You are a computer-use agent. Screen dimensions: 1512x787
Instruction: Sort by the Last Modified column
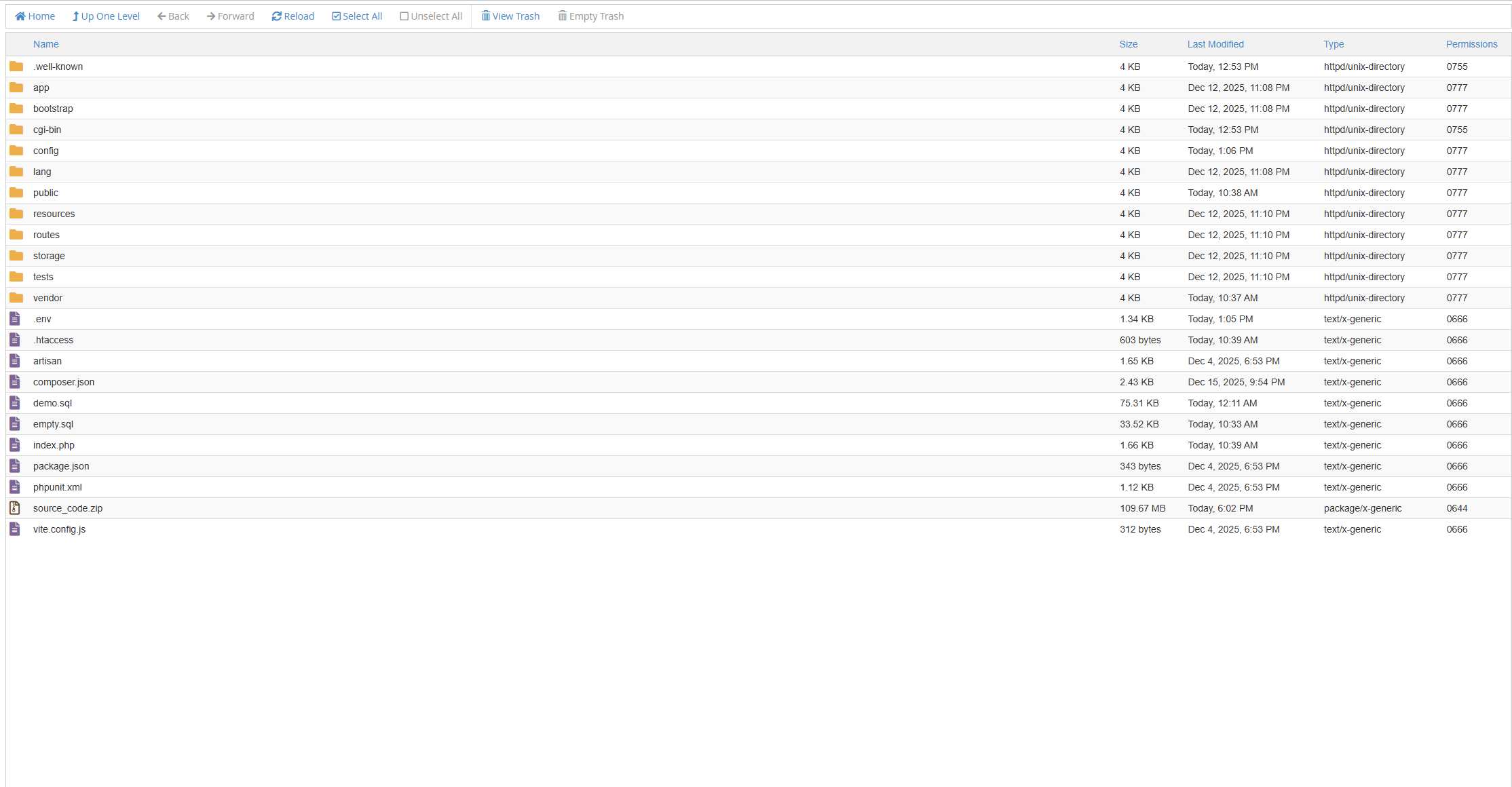click(1215, 44)
